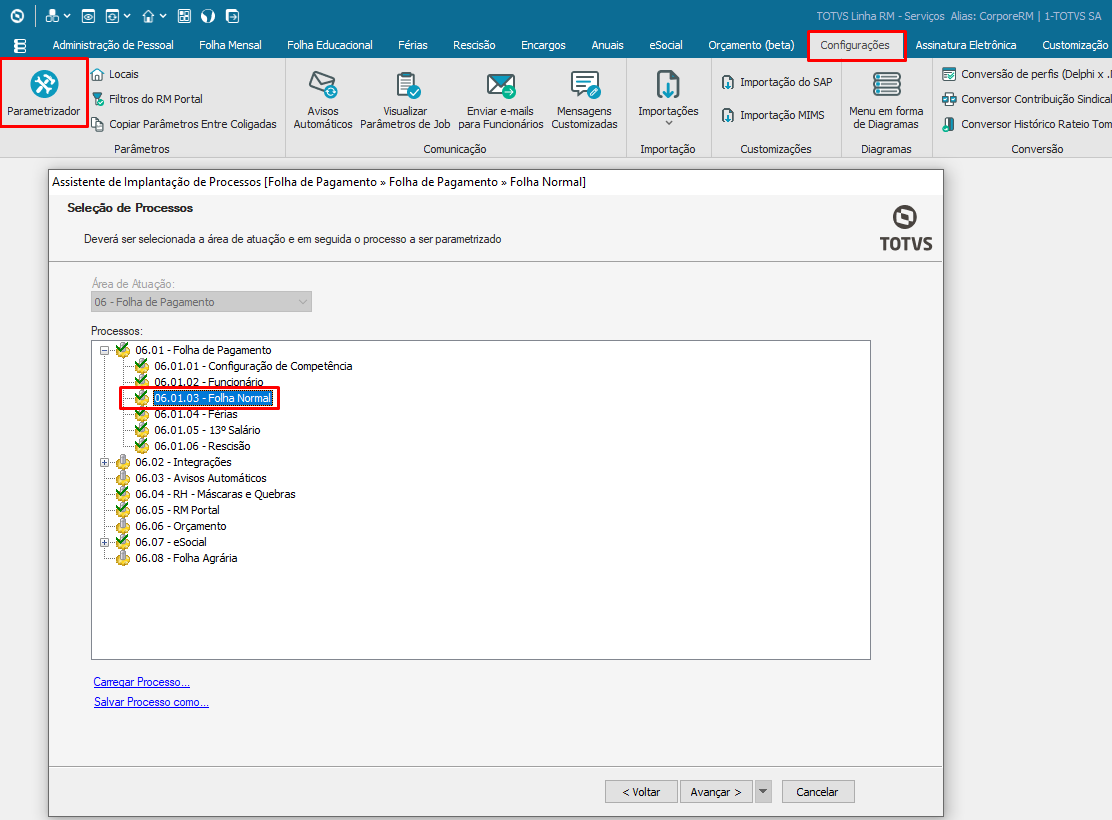Switch to the Folha Educacional tab

point(330,45)
